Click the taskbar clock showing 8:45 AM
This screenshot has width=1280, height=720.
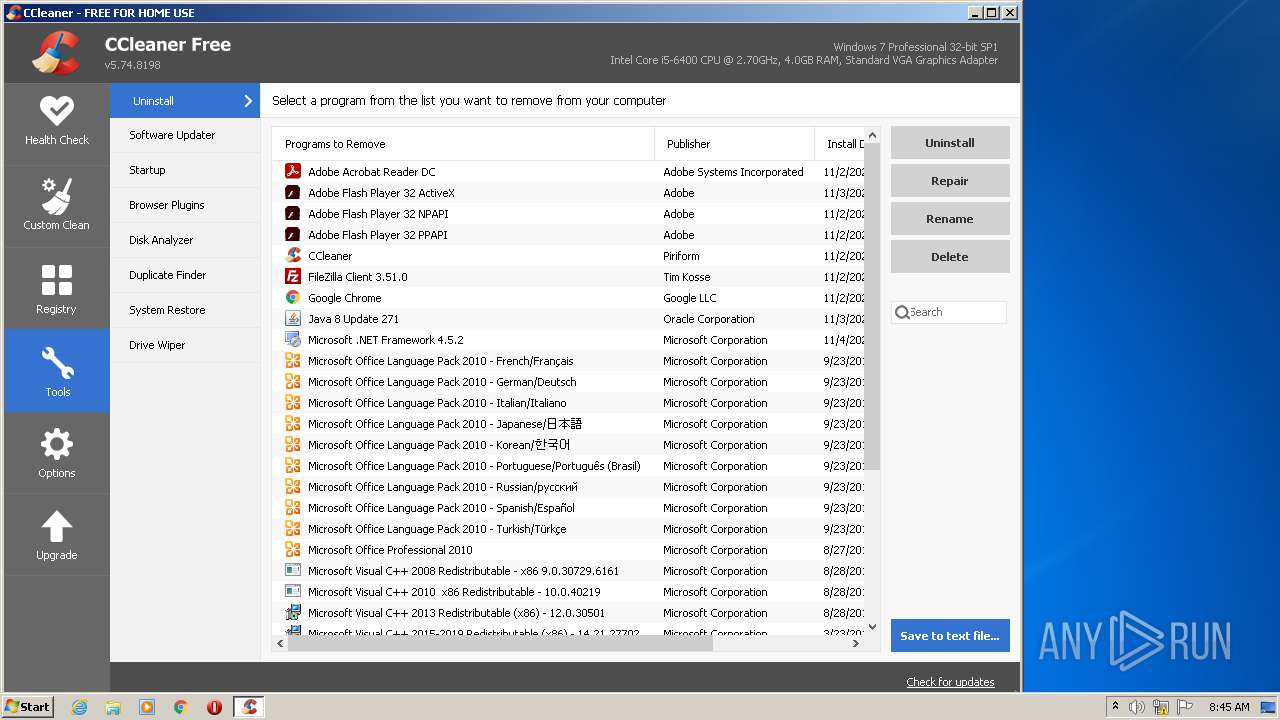[x=1229, y=707]
